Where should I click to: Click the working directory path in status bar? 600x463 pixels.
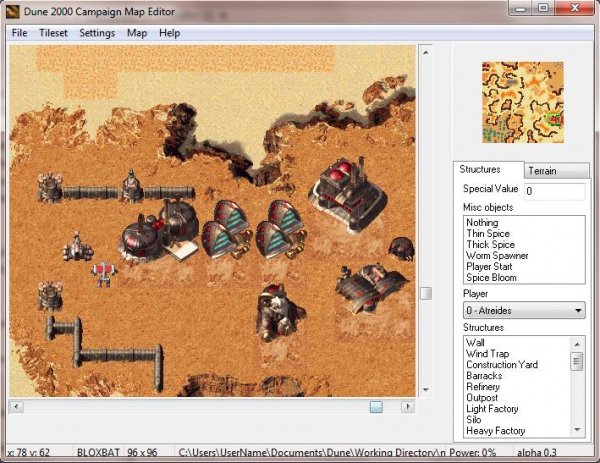[x=311, y=452]
